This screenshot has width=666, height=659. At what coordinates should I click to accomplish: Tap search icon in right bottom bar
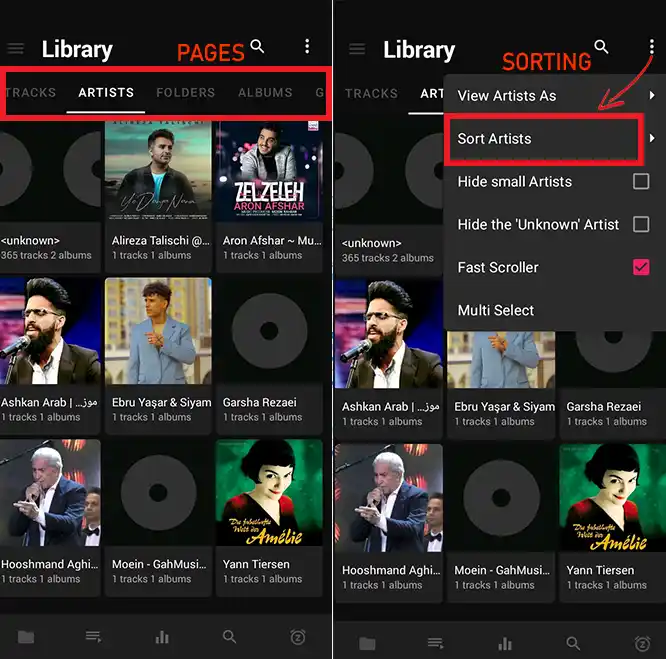[x=573, y=643]
